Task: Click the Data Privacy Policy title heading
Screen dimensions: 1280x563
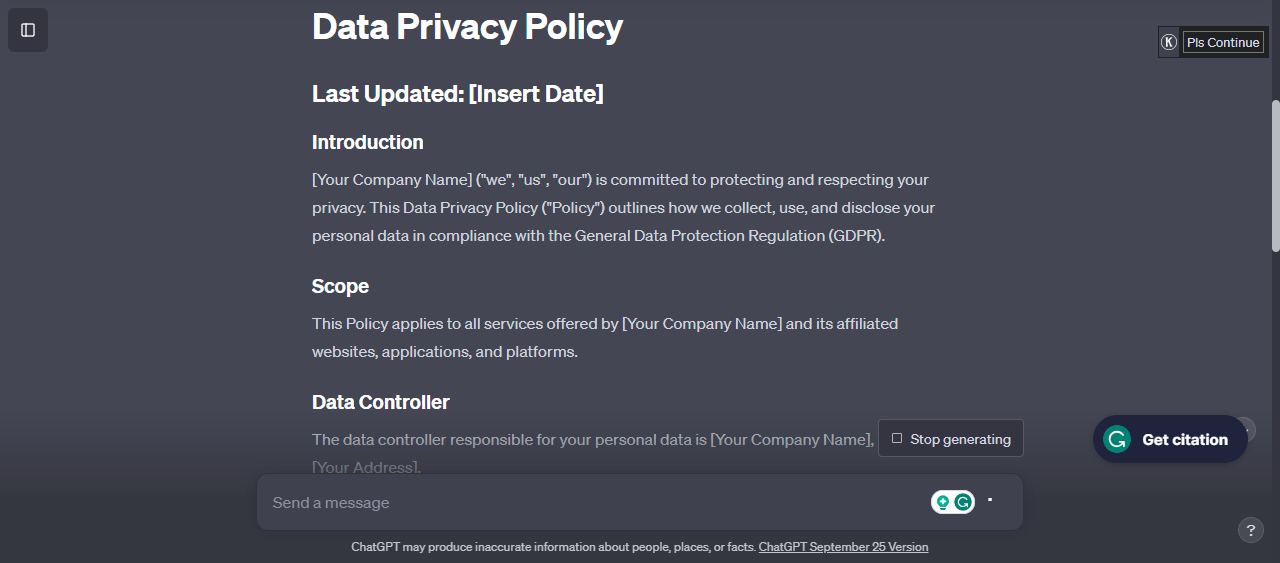Action: (467, 27)
